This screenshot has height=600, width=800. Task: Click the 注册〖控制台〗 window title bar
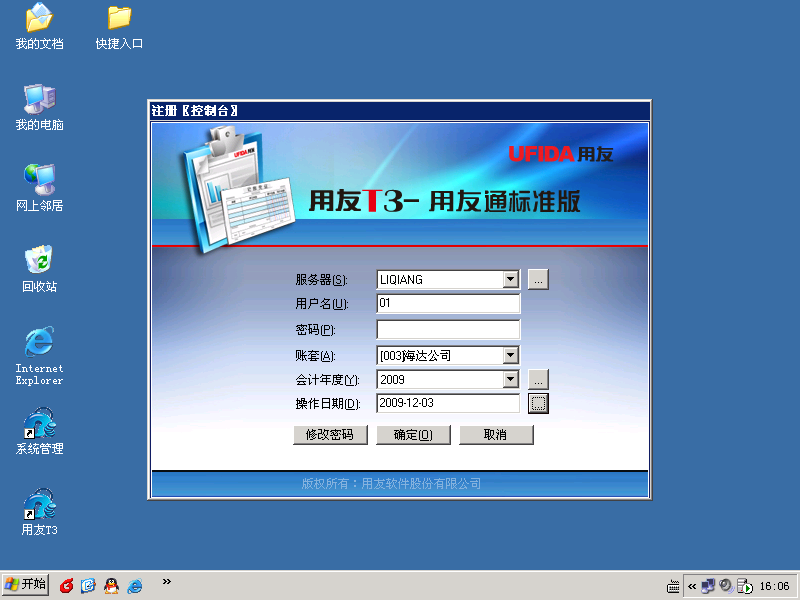[400, 110]
